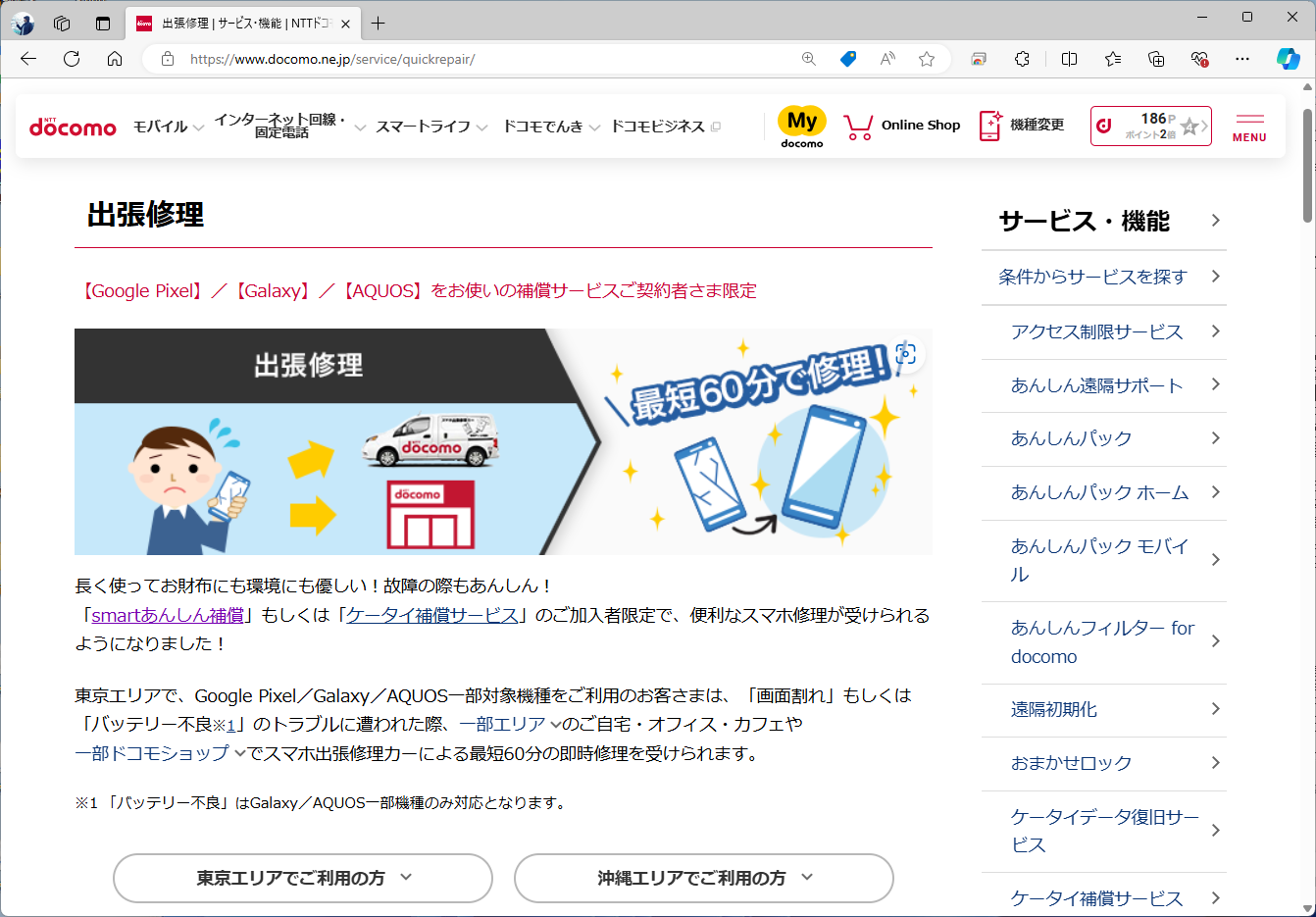Viewport: 1316px width, 917px height.
Task: Expand the ドコモでんき navigation dropdown
Action: (x=551, y=127)
